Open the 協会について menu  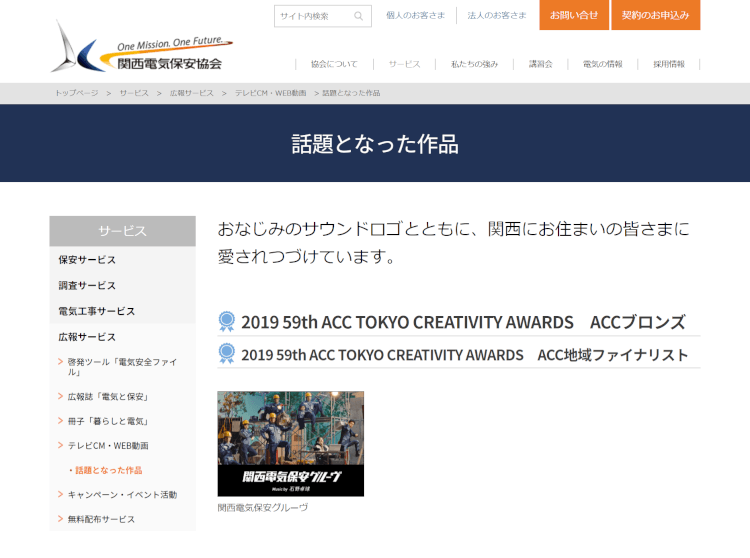(334, 64)
